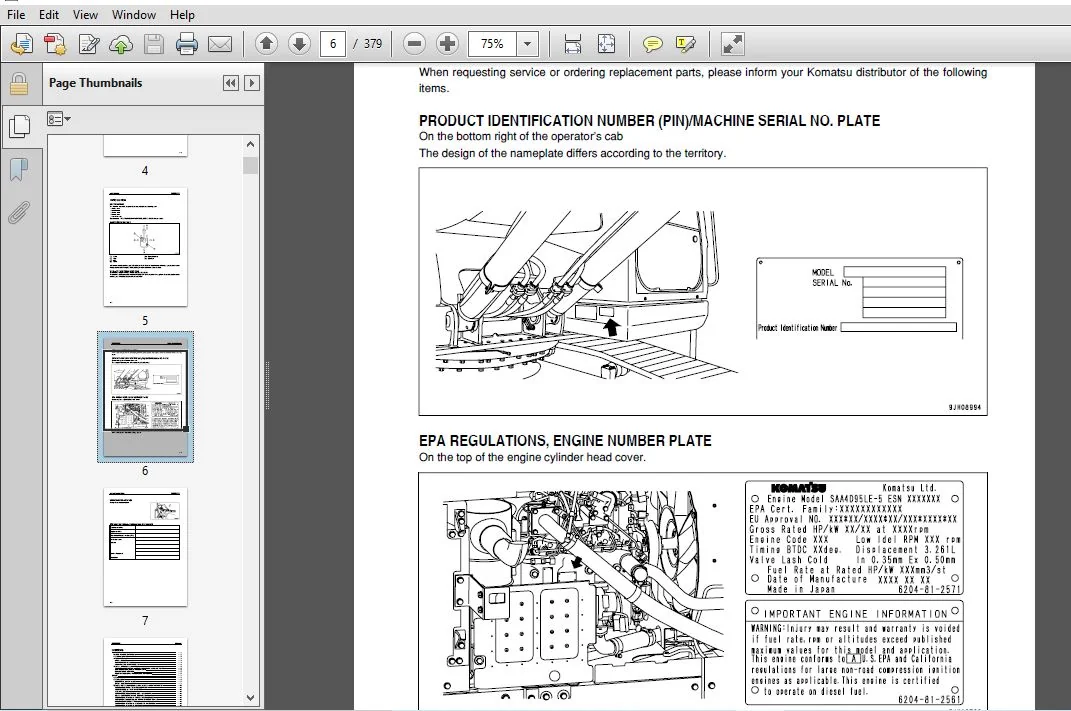Viewport: 1071px width, 711px height.
Task: Open the Attachments paperclip panel
Action: pyautogui.click(x=19, y=212)
